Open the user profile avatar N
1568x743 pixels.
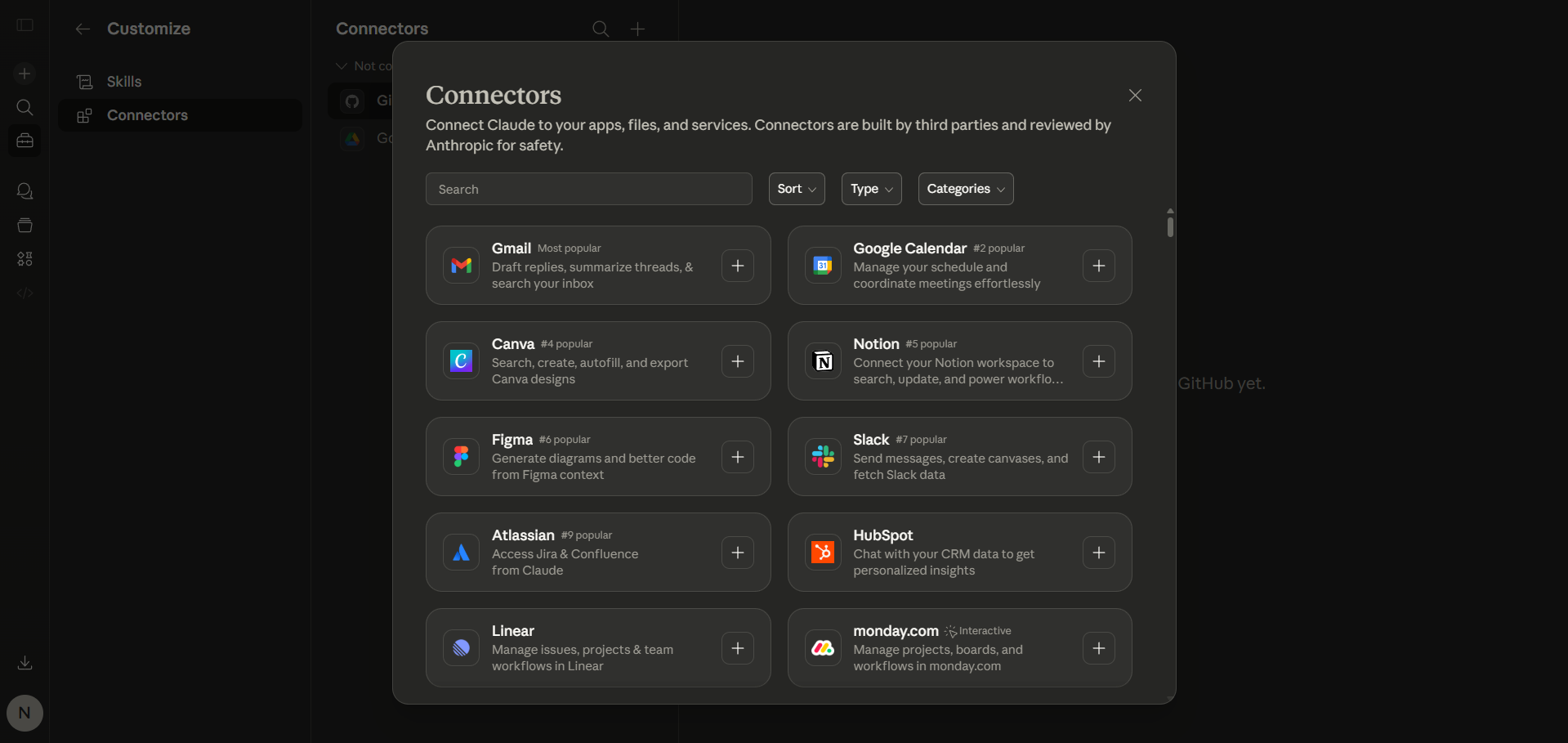point(25,713)
